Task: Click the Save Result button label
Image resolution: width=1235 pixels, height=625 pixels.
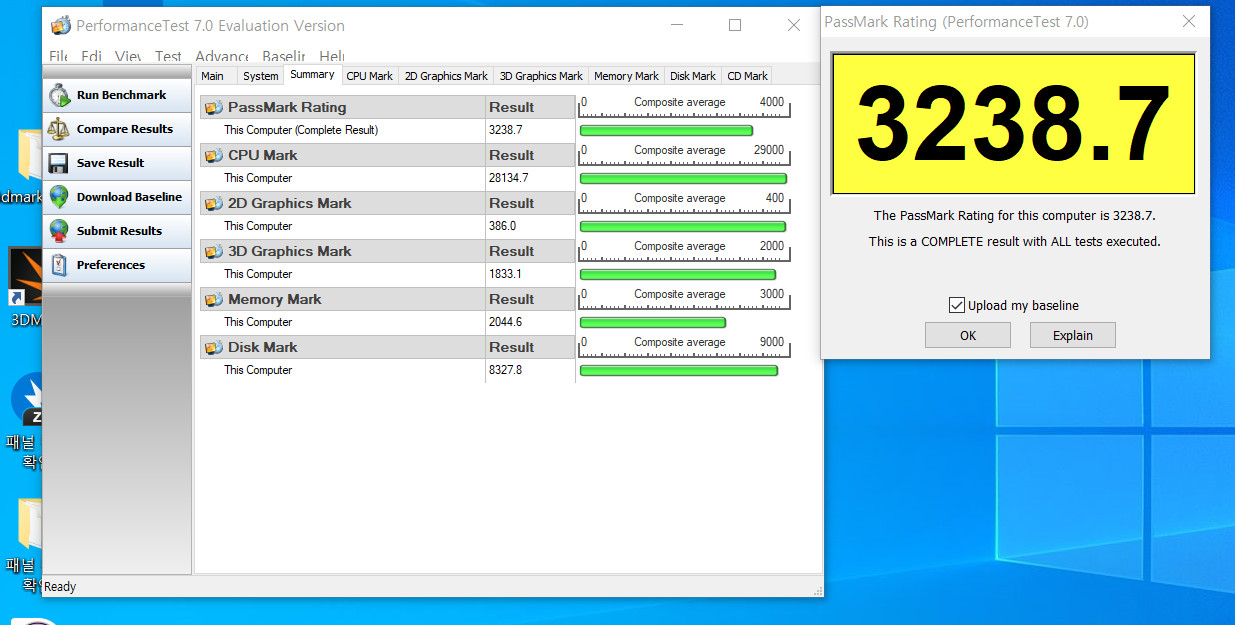Action: tap(111, 163)
